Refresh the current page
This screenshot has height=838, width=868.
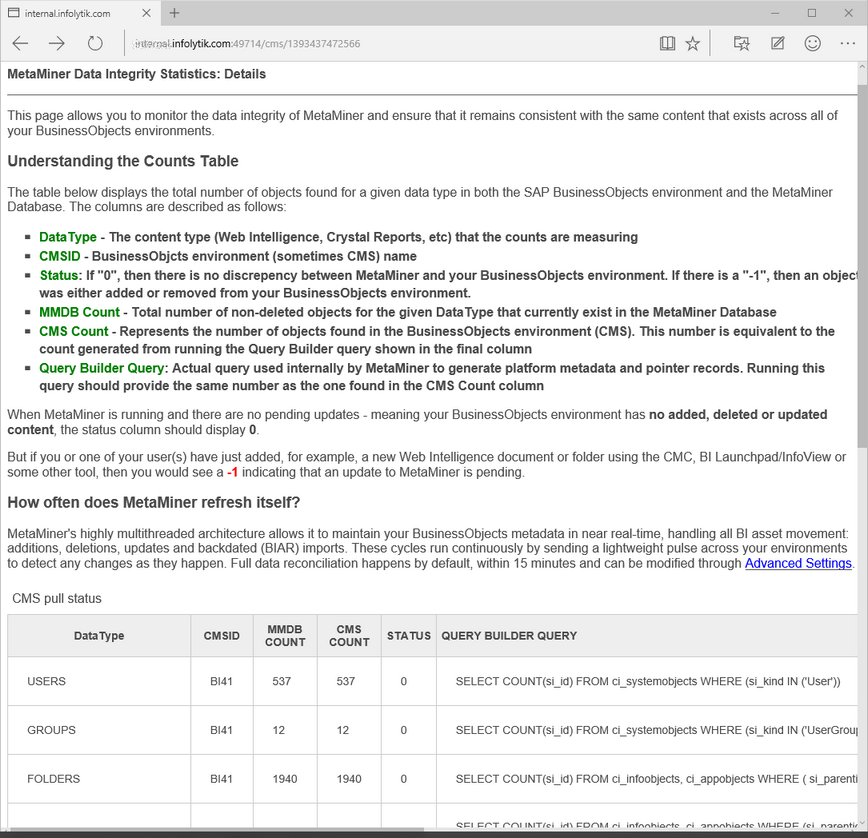coord(95,44)
